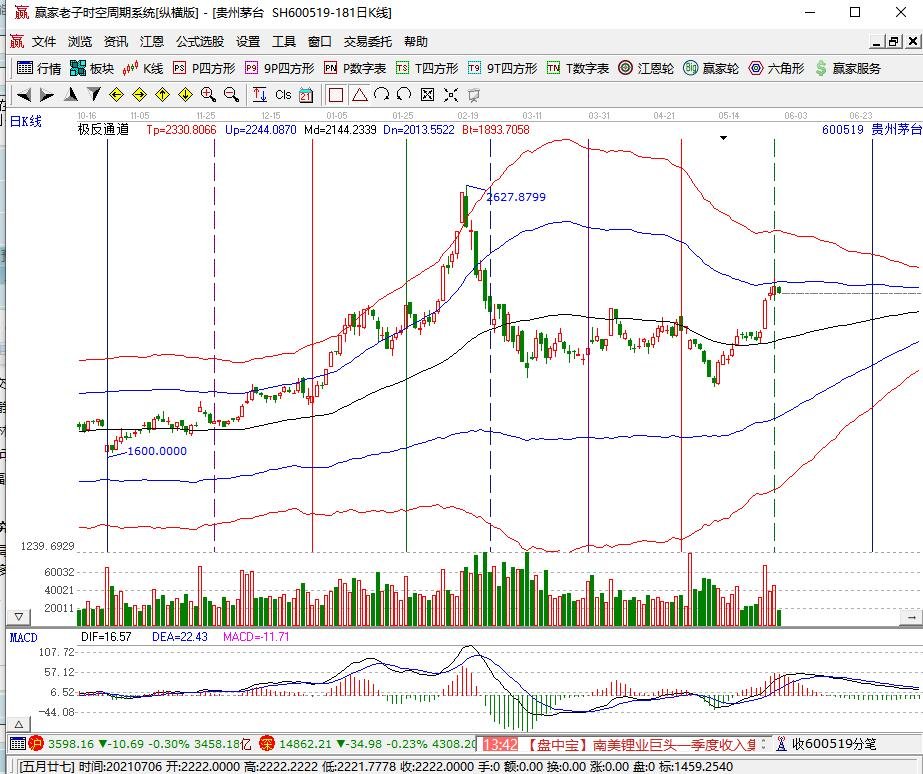Viewport: 923px width, 774px height.
Task: Click the black up triangle toolbar icon
Action: tap(71, 95)
